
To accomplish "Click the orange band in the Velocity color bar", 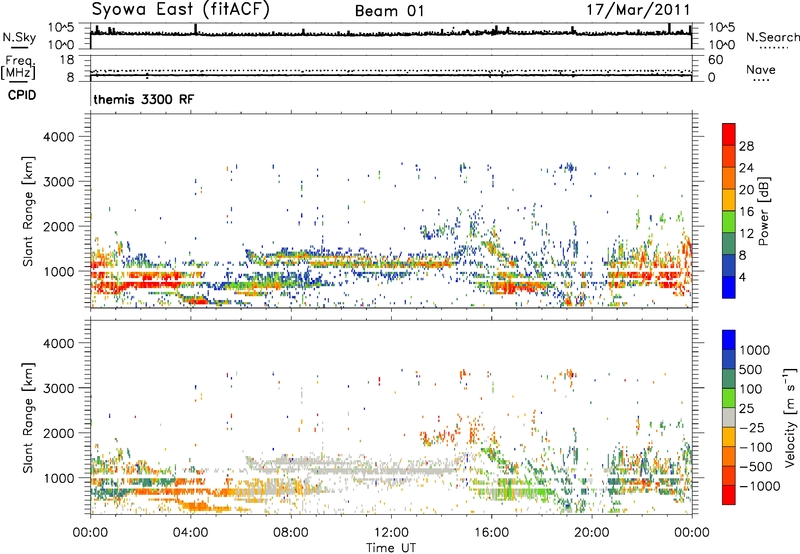I will (729, 457).
